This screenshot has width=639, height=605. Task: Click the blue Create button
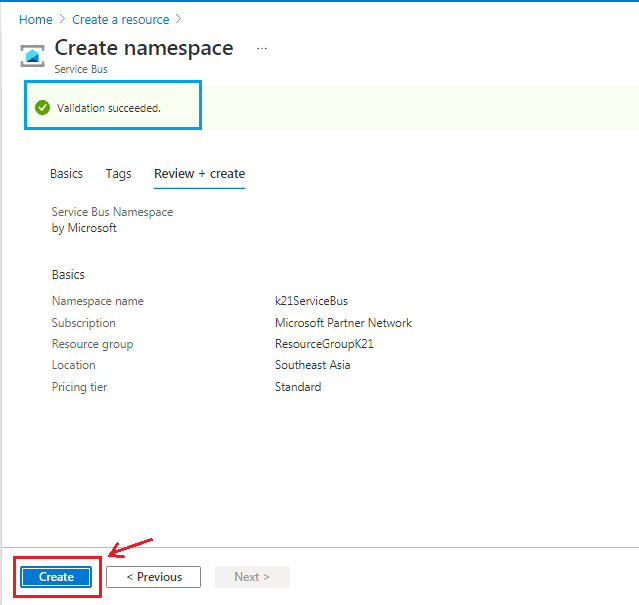point(56,577)
